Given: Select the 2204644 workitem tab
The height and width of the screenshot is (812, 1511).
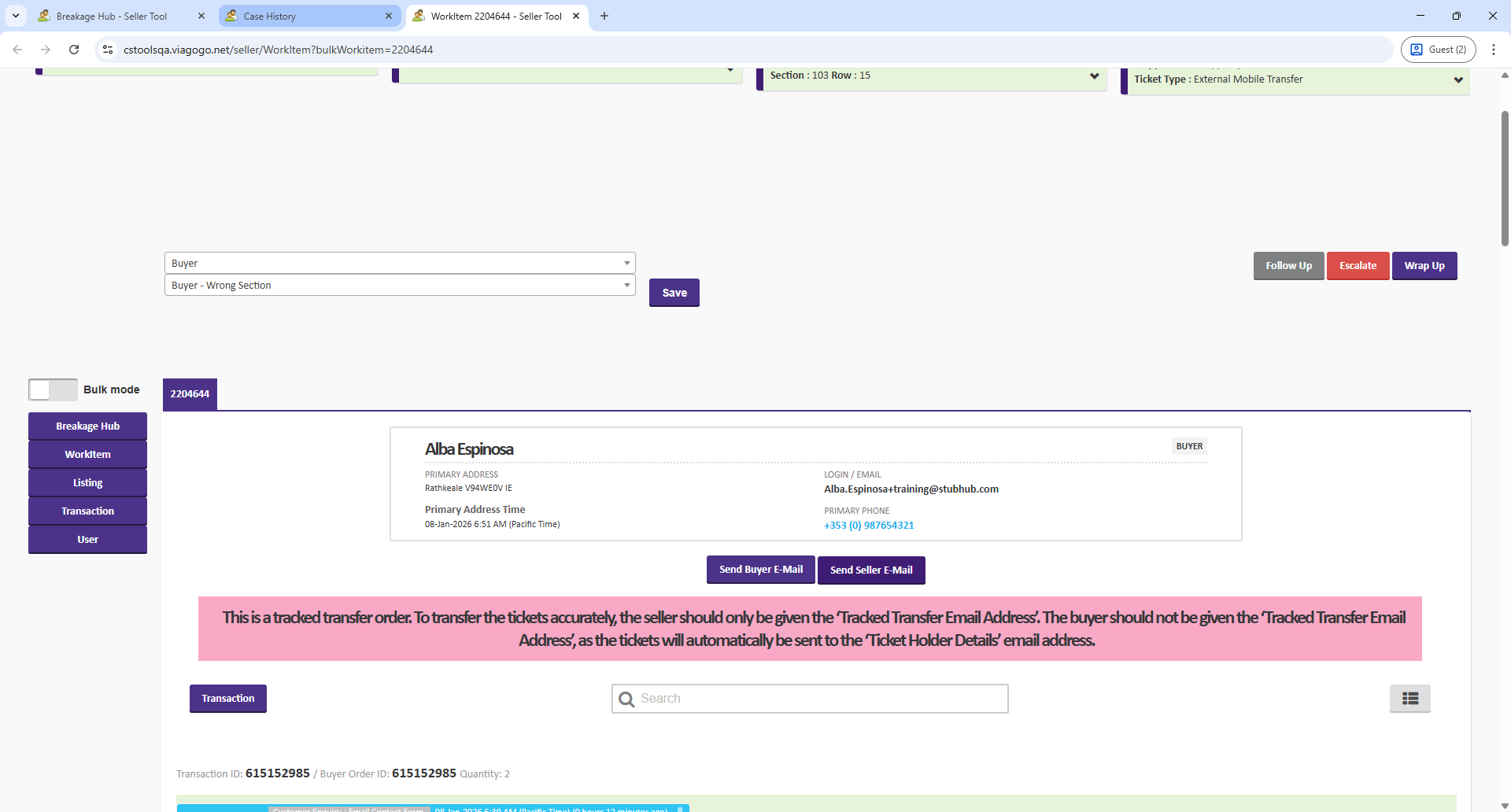Looking at the screenshot, I should [x=190, y=394].
